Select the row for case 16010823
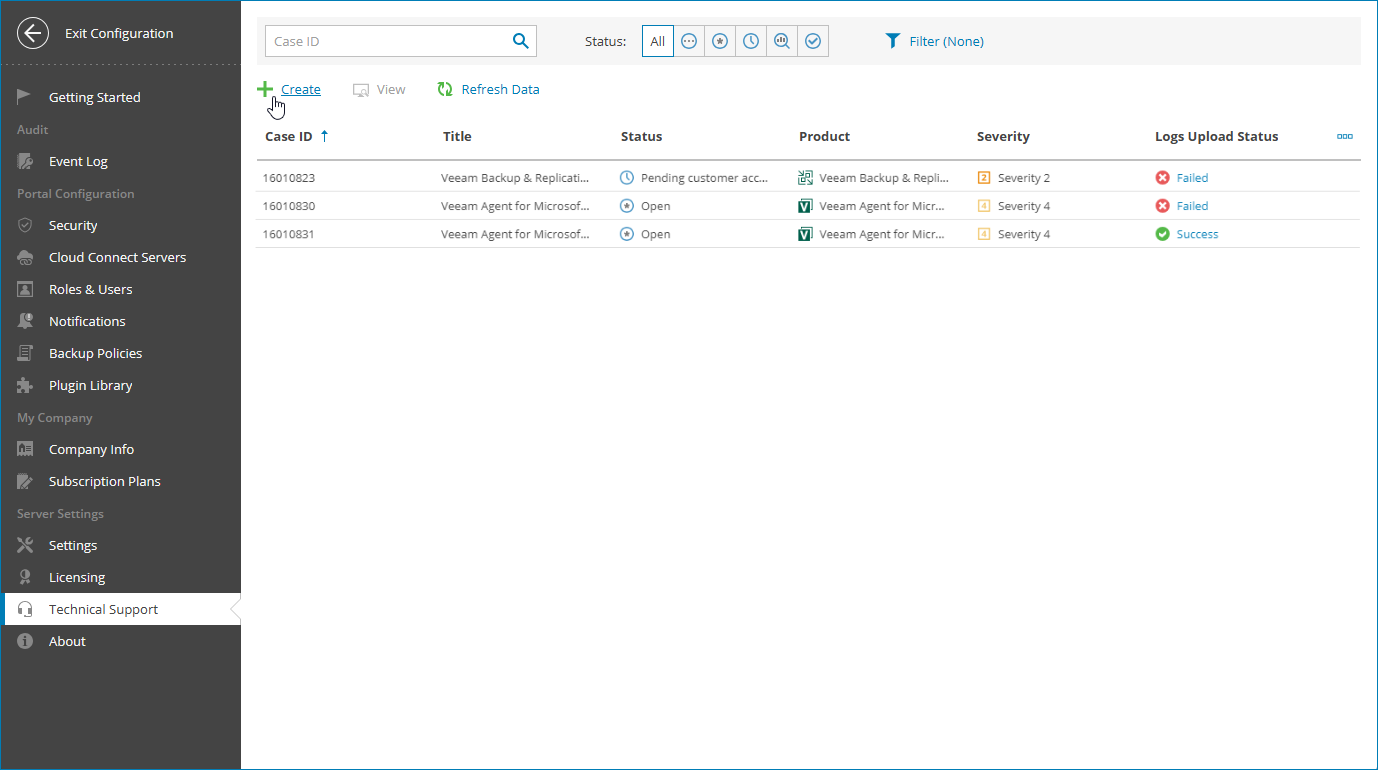1378x770 pixels. point(808,177)
